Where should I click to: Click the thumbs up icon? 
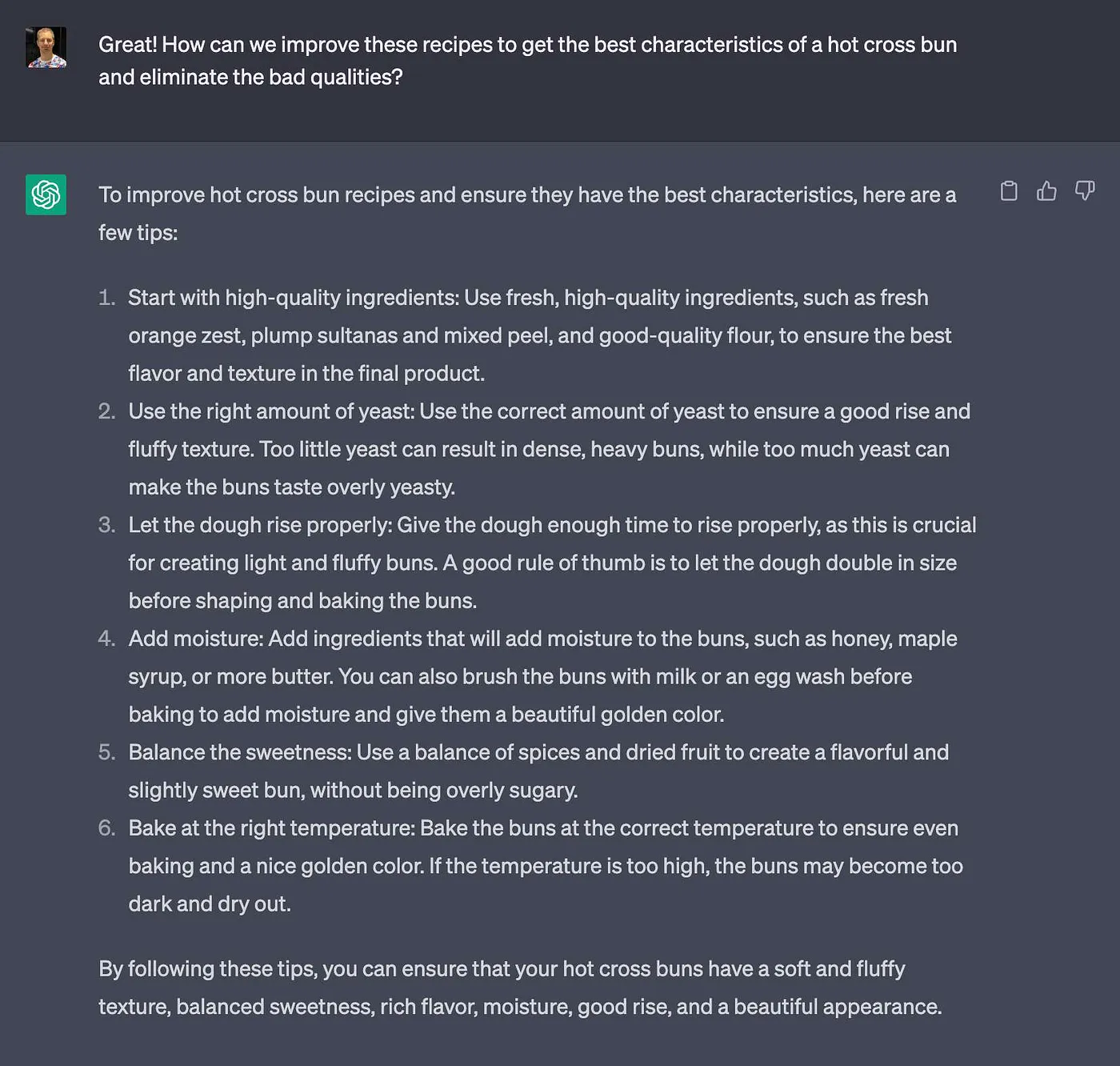tap(1046, 191)
